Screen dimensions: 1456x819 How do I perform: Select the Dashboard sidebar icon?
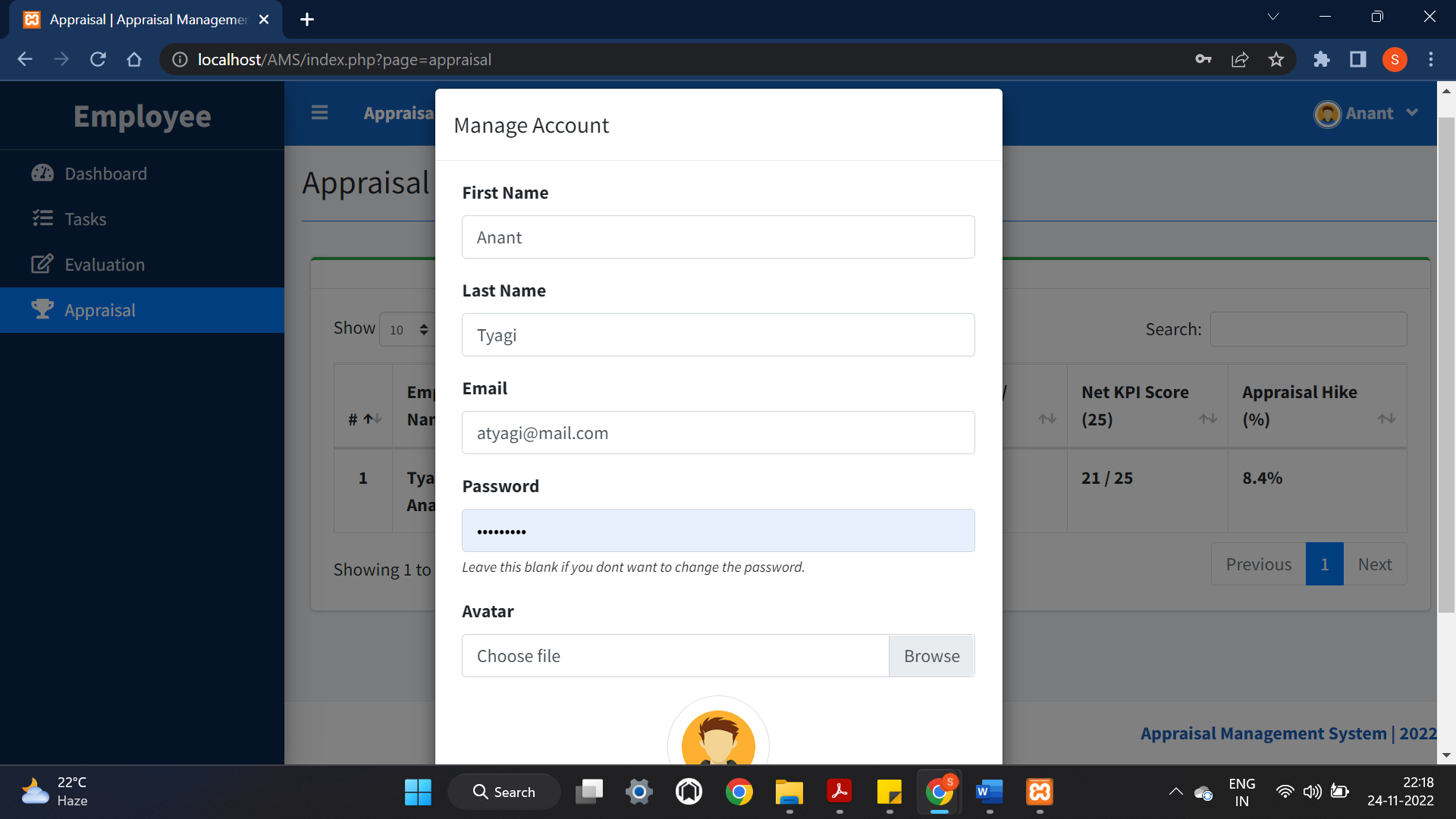(43, 173)
